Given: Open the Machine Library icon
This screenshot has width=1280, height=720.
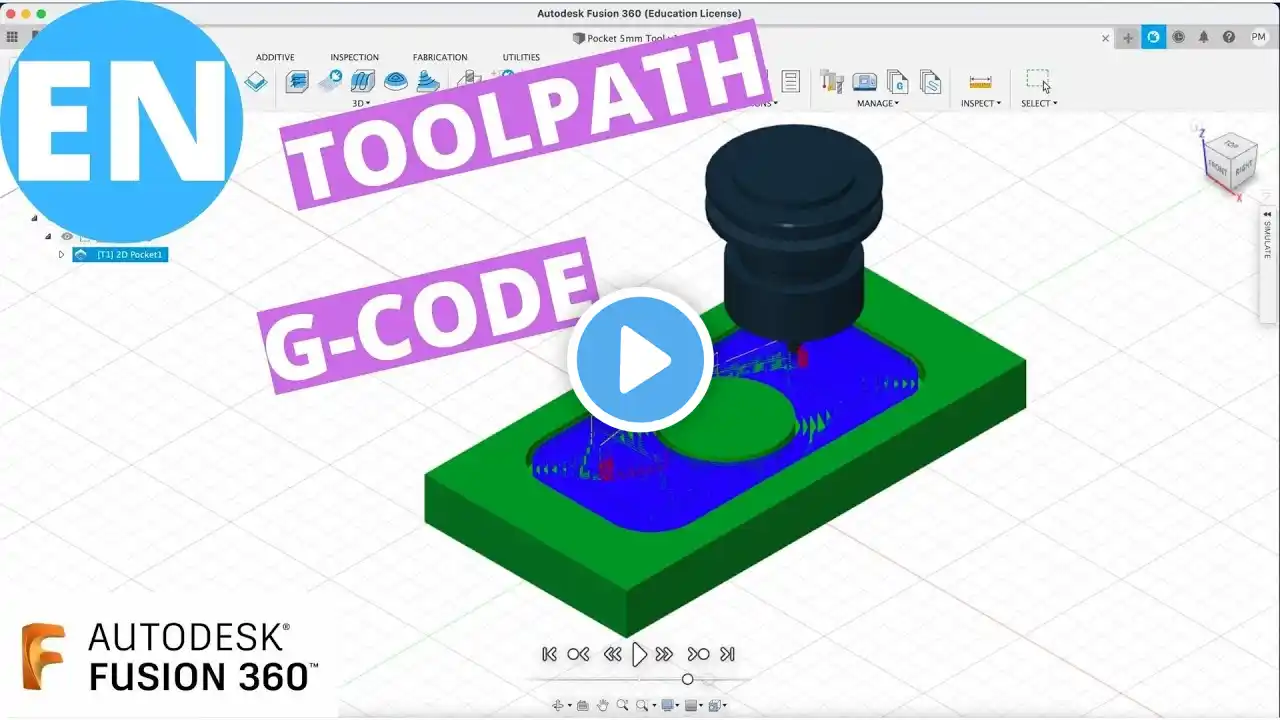Looking at the screenshot, I should click(864, 81).
